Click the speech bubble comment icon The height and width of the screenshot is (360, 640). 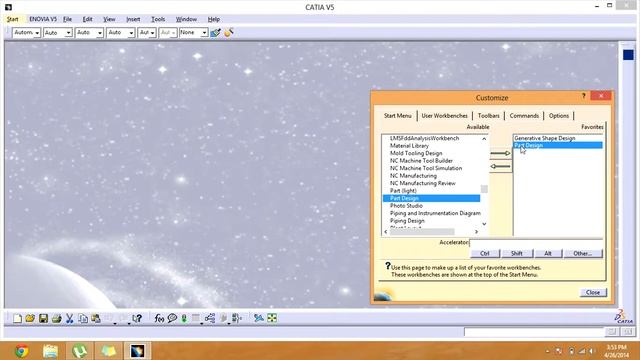[x=172, y=318]
